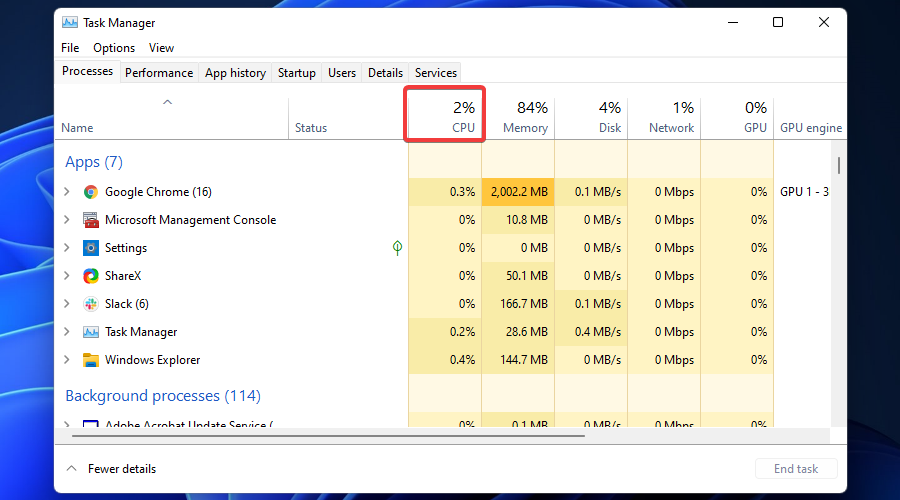Expand the Windows Explorer process row
Viewport: 900px width, 500px height.
(67, 360)
